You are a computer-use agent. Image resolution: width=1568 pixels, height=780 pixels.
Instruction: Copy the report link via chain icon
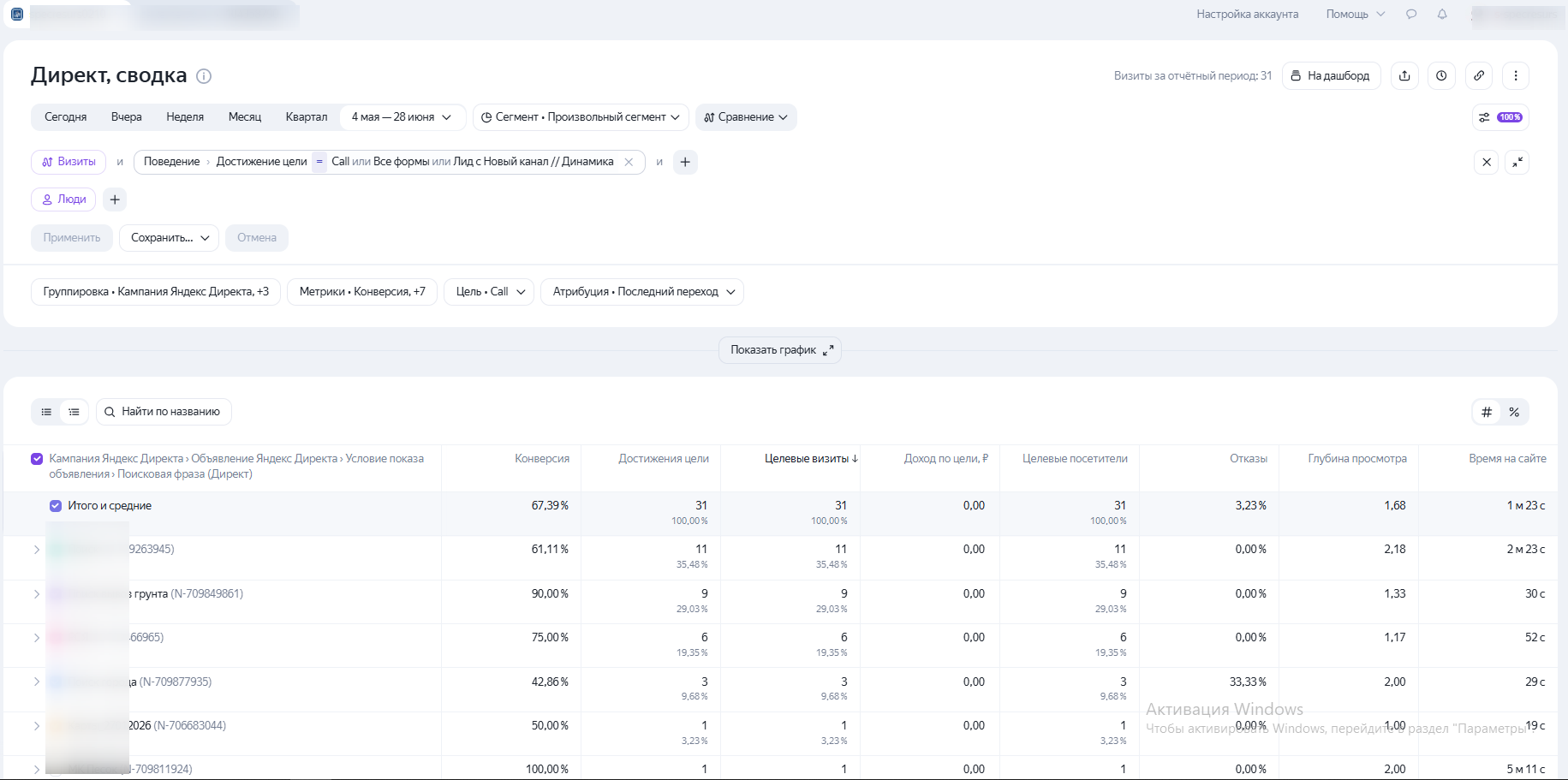(1479, 75)
